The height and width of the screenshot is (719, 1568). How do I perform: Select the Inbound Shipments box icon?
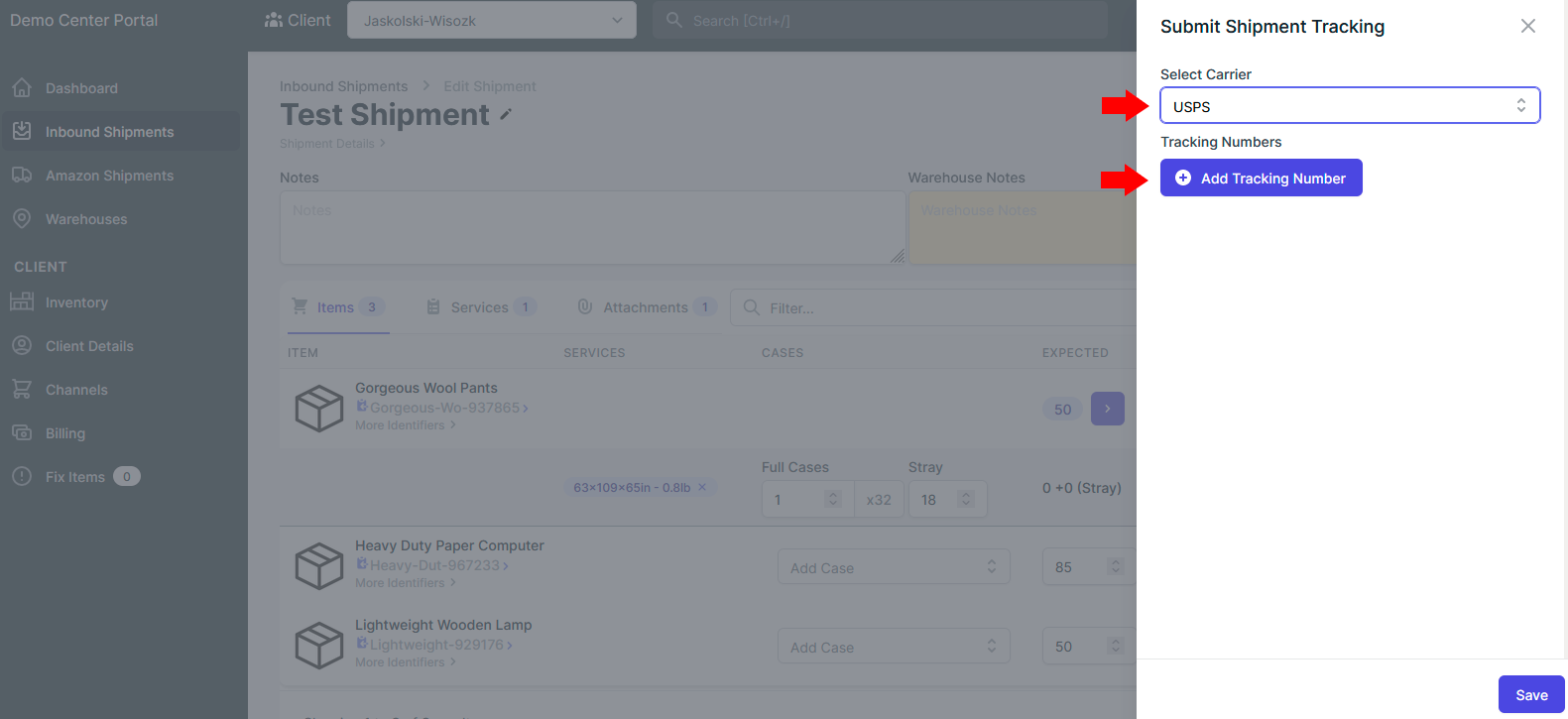coord(22,132)
